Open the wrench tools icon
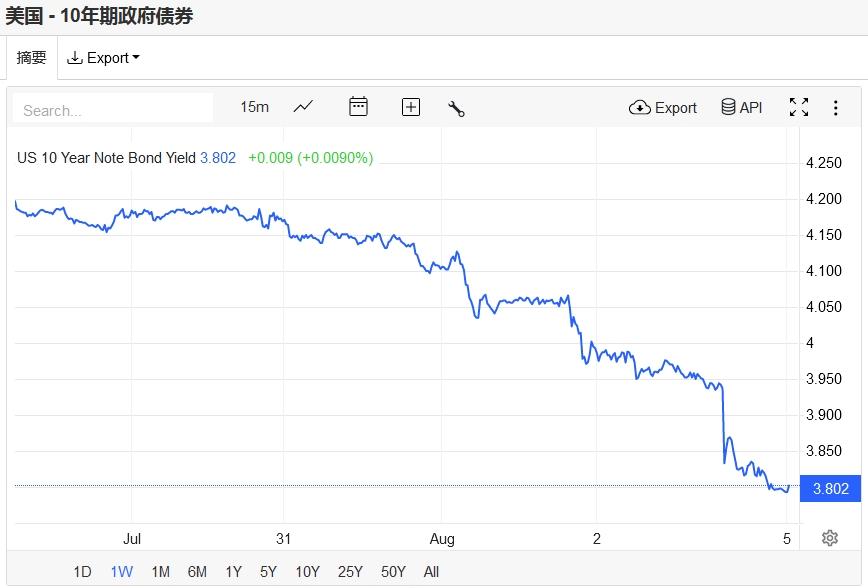The width and height of the screenshot is (868, 588). coord(457,108)
